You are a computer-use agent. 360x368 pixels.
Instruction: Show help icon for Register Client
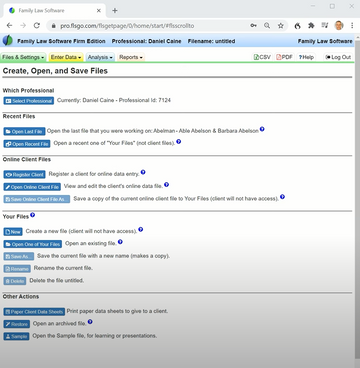[143, 172]
